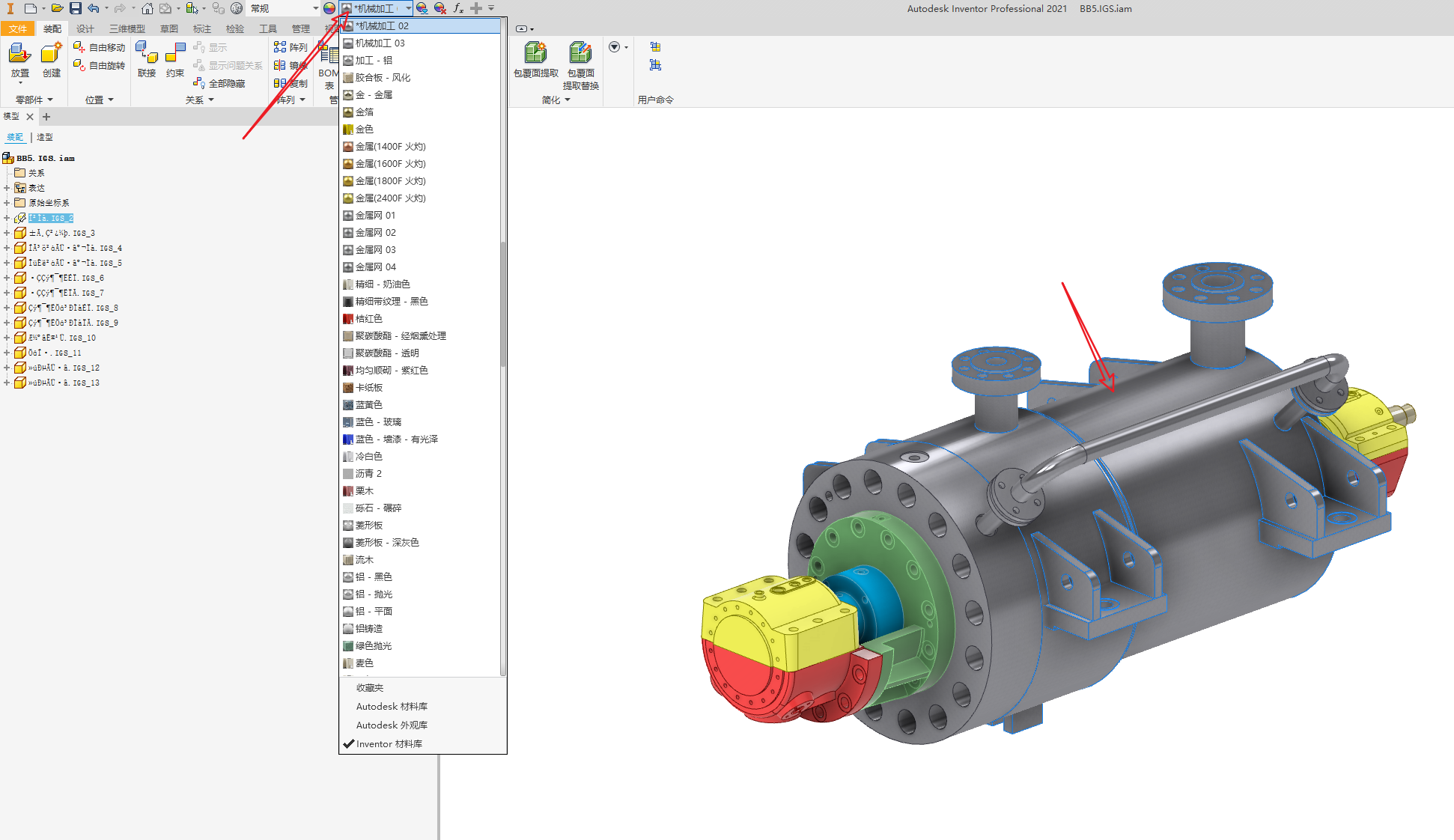Enable the Autodesk 材料库 library
Viewport: 1454px width, 840px height.
pyautogui.click(x=392, y=706)
